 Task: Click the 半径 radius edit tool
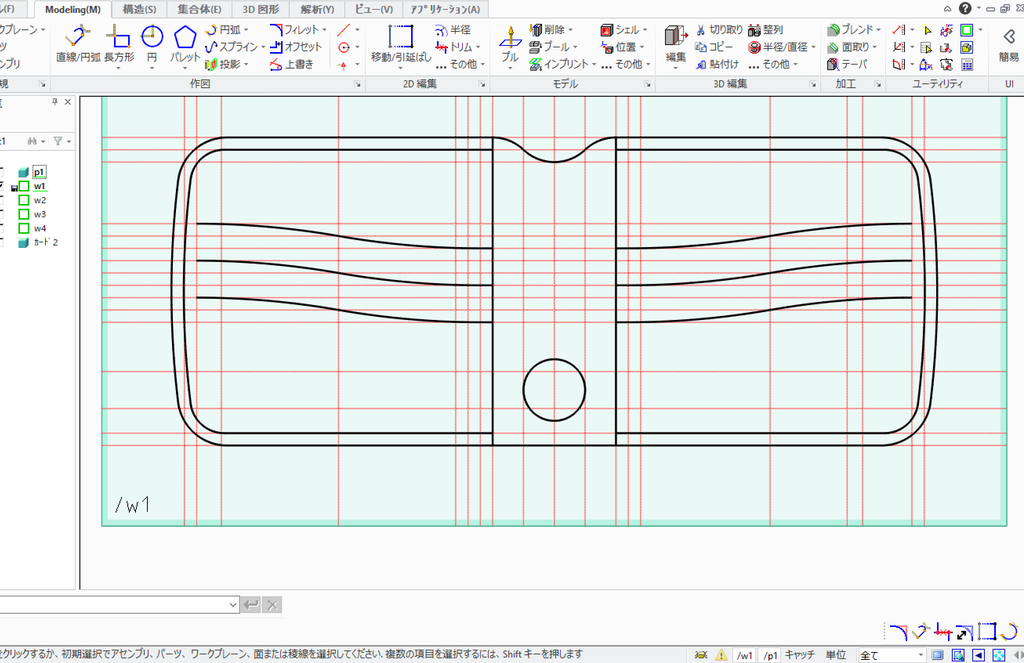tap(453, 29)
